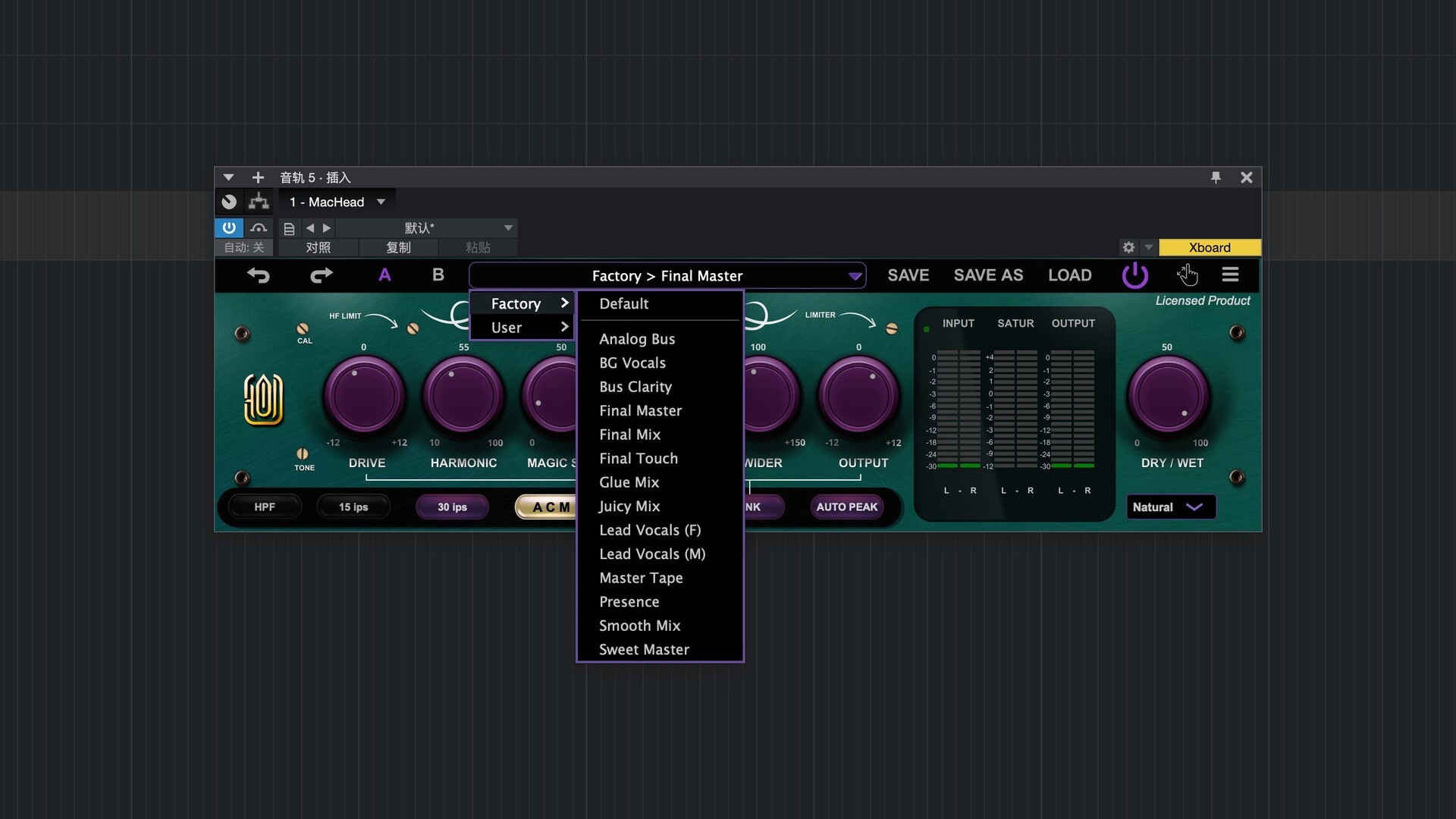This screenshot has width=1456, height=819.
Task: Click the DRY / WET knob
Action: (x=1169, y=397)
